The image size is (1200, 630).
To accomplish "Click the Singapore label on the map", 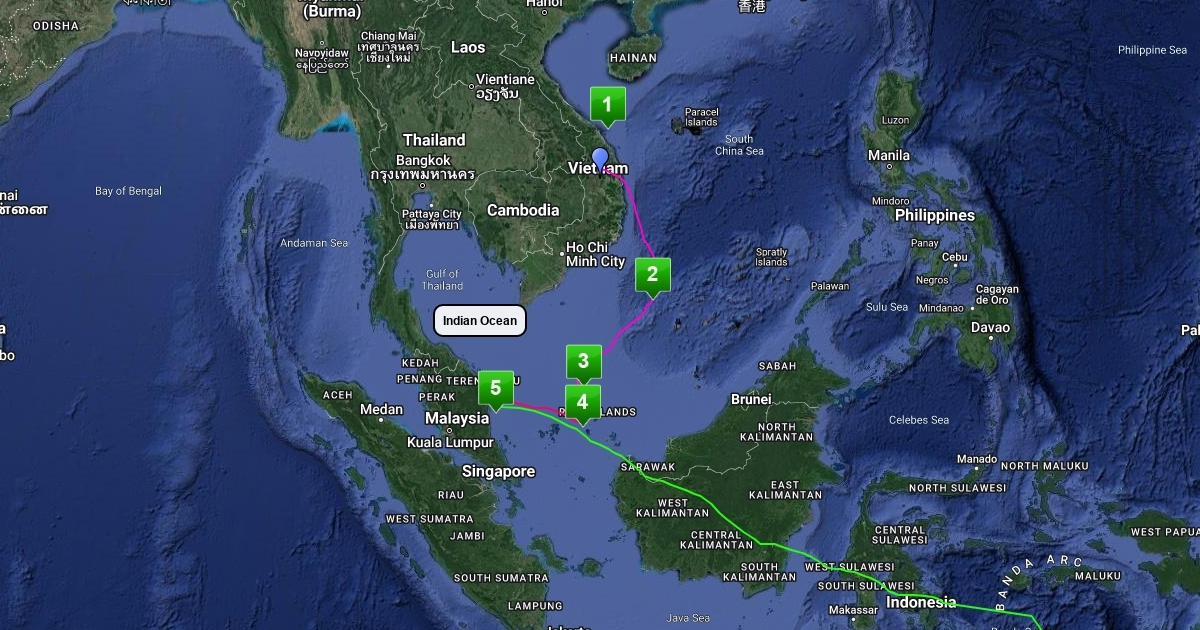I will pos(498,471).
